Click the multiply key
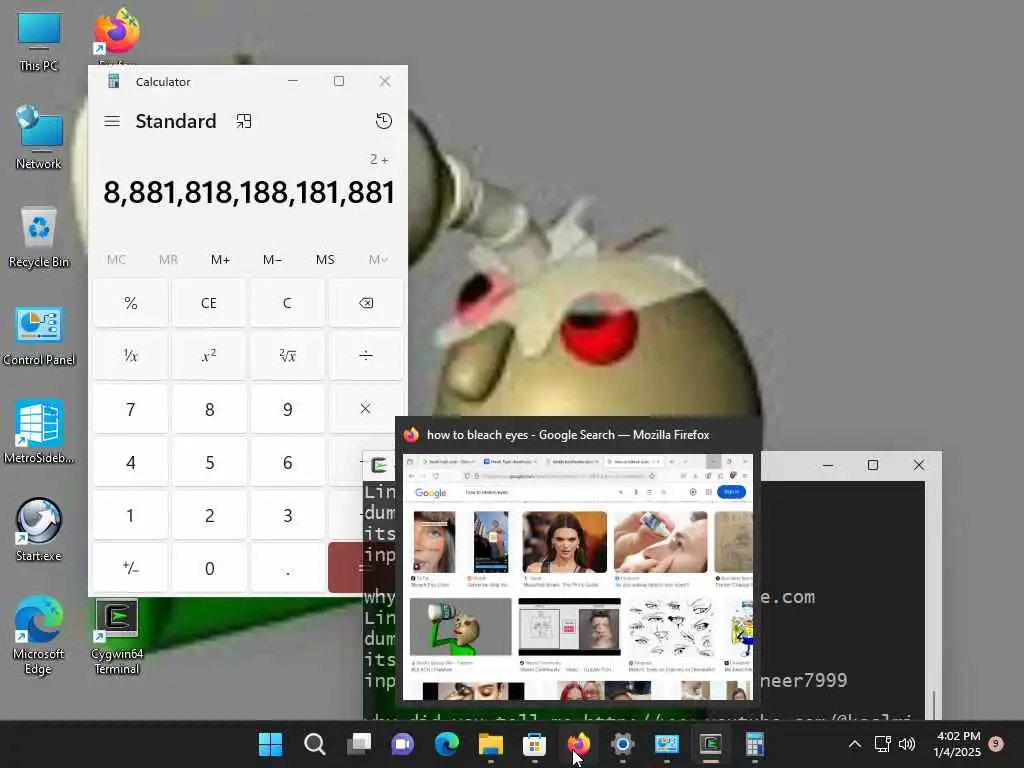The image size is (1024, 768). coord(366,409)
